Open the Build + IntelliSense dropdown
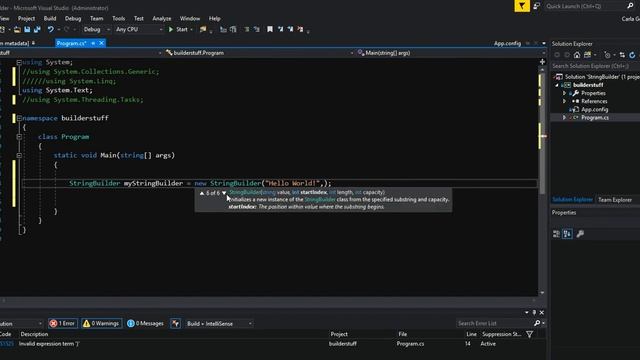The width and height of the screenshot is (640, 360). pos(219,324)
